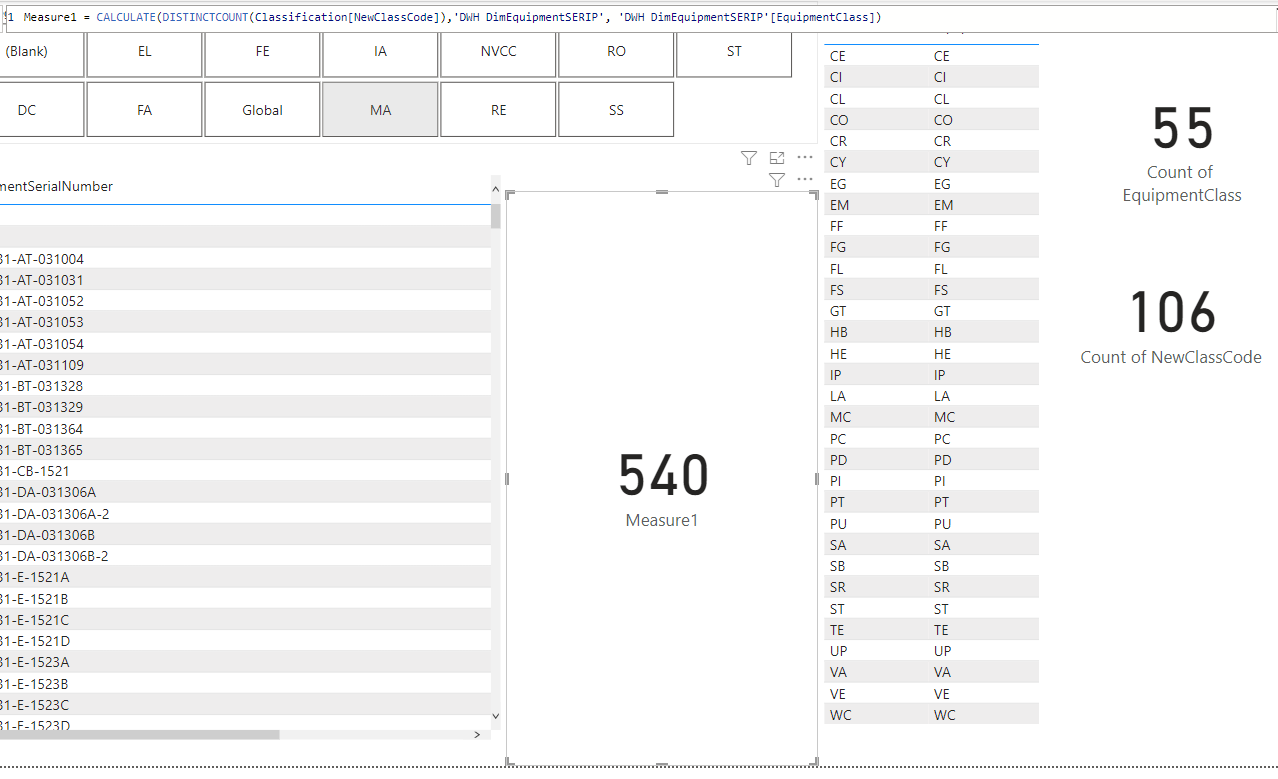The width and height of the screenshot is (1278, 779).
Task: Click CE in first class column
Action: 838,56
